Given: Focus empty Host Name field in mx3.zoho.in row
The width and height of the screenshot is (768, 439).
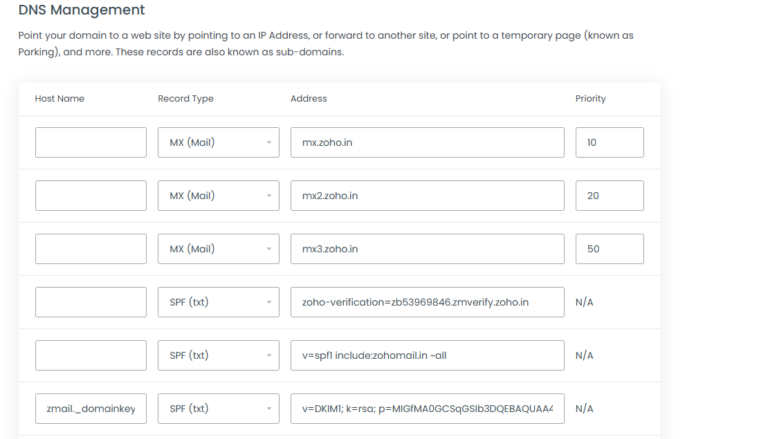Looking at the screenshot, I should click(91, 249).
